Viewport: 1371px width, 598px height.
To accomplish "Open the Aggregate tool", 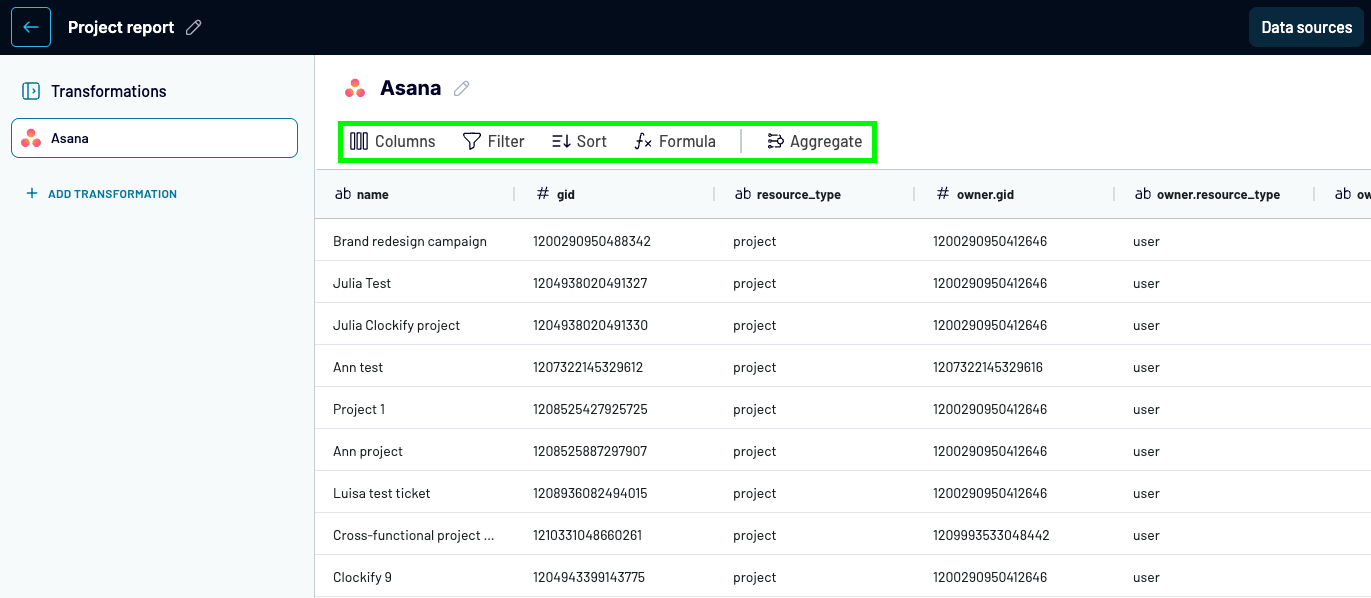I will 775,141.
